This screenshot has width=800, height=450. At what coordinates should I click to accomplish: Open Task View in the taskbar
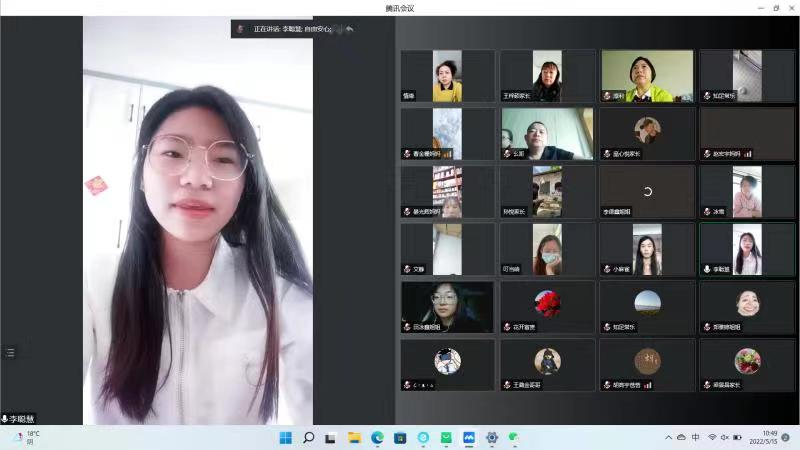[331, 438]
